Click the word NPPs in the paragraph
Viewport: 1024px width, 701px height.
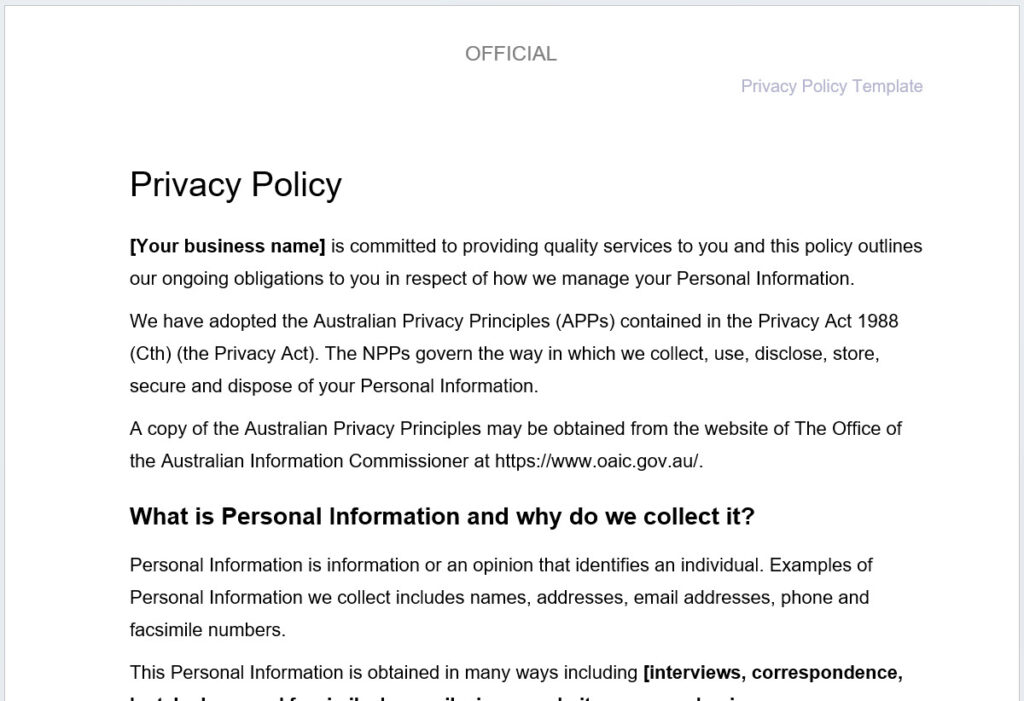(386, 354)
